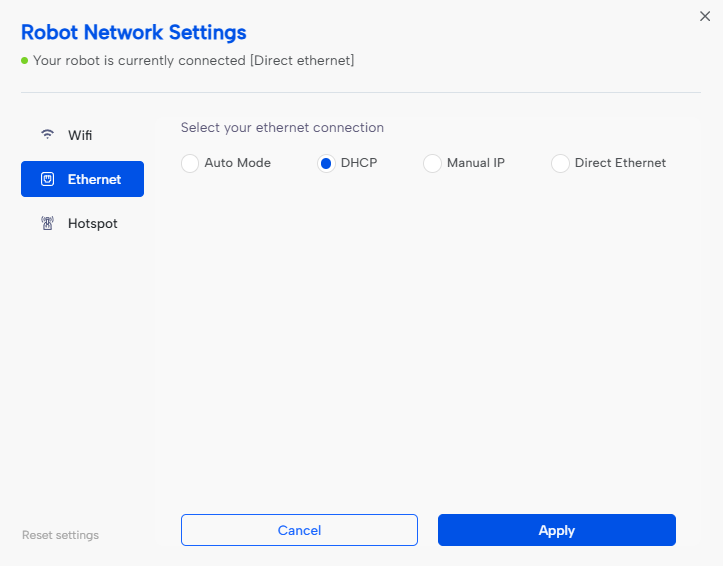The height and width of the screenshot is (566, 723).
Task: Click the Hotspot tower icon in sidebar
Action: click(x=47, y=224)
